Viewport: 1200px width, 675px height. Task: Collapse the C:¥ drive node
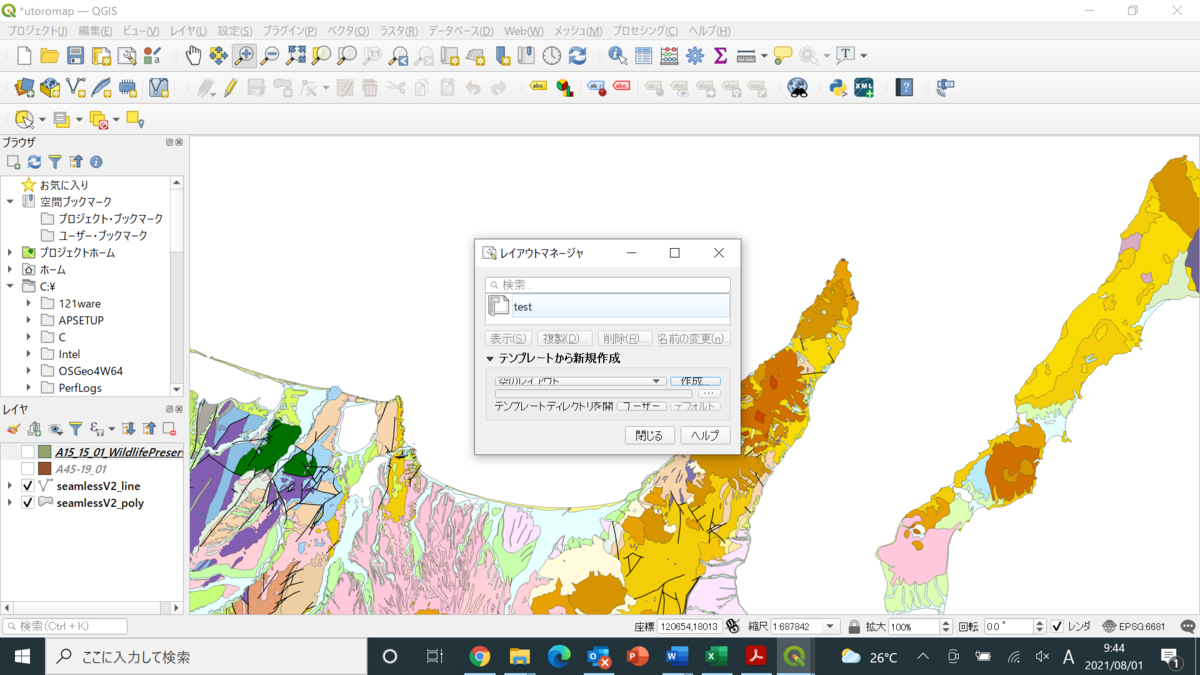[10, 286]
